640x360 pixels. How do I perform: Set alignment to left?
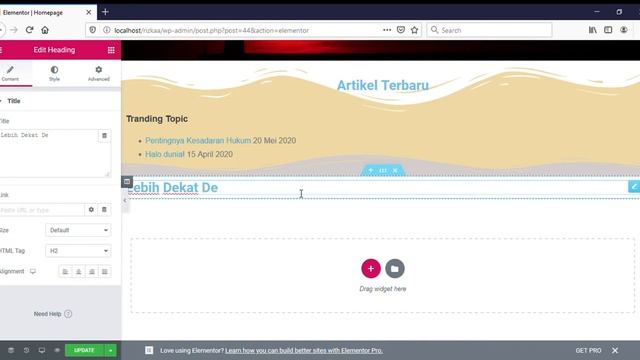(65, 271)
